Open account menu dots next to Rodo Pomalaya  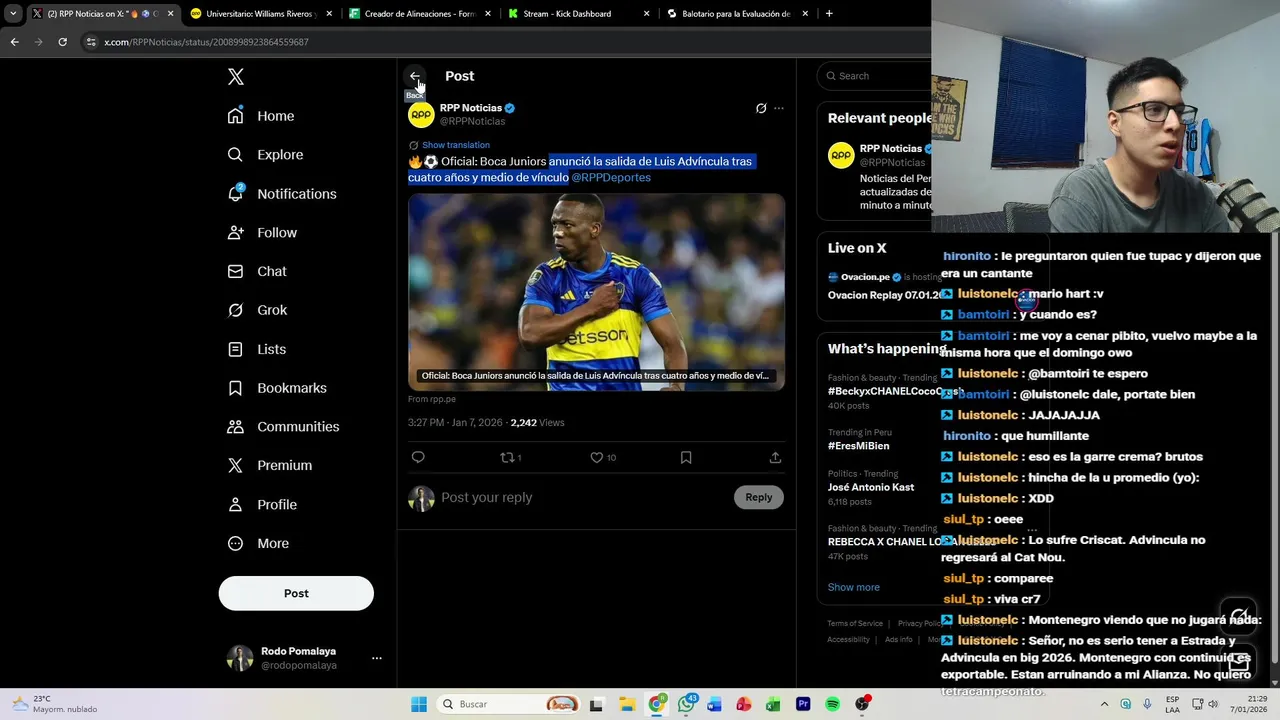(377, 658)
